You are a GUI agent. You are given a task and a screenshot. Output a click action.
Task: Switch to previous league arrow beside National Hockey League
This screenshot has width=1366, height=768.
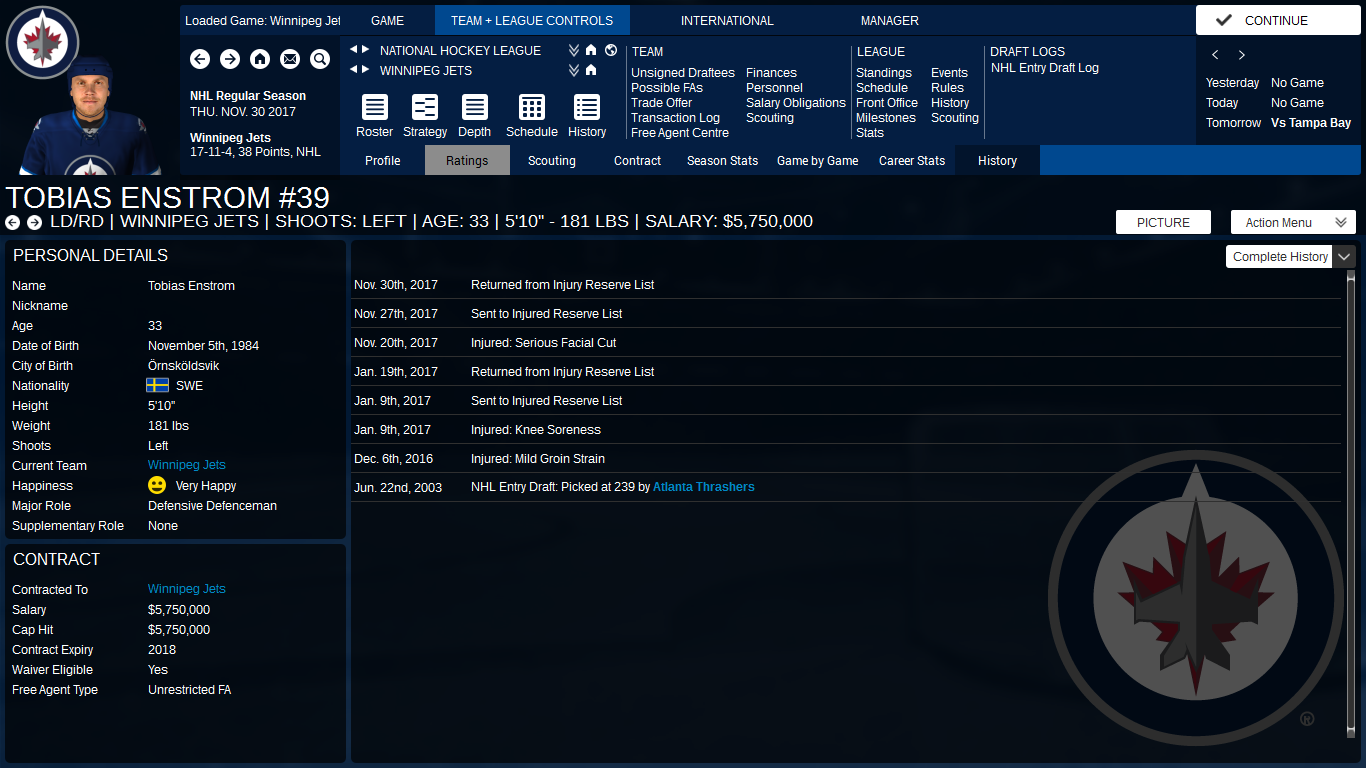point(353,50)
